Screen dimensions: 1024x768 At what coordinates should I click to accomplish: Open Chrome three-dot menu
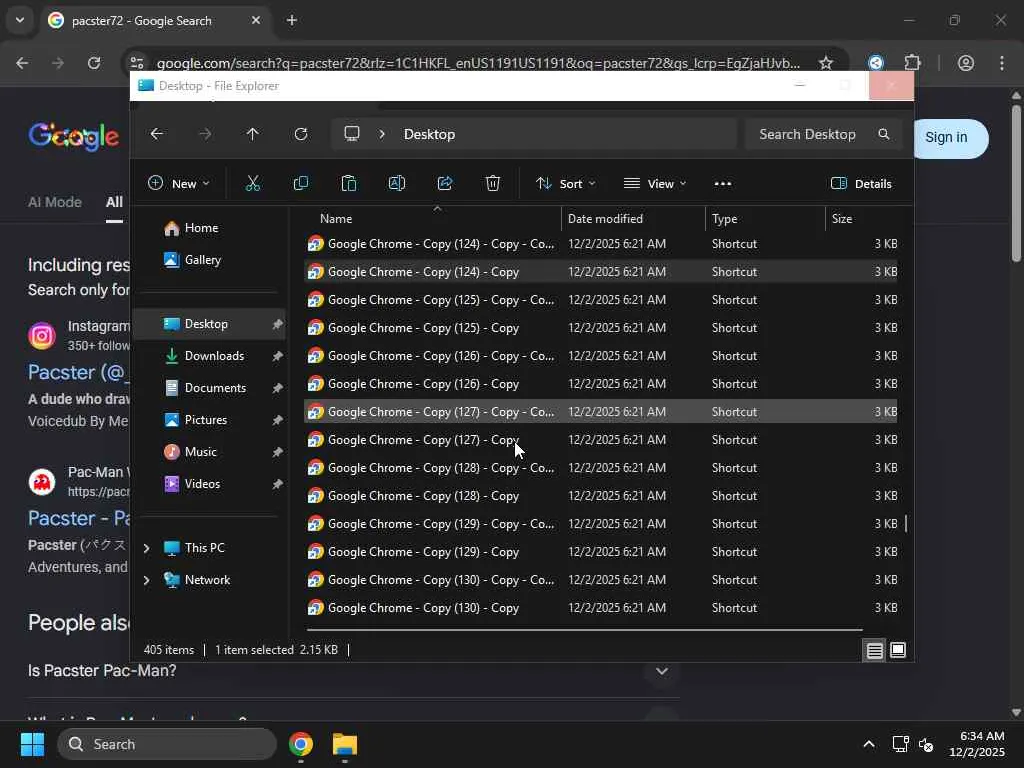click(1002, 63)
